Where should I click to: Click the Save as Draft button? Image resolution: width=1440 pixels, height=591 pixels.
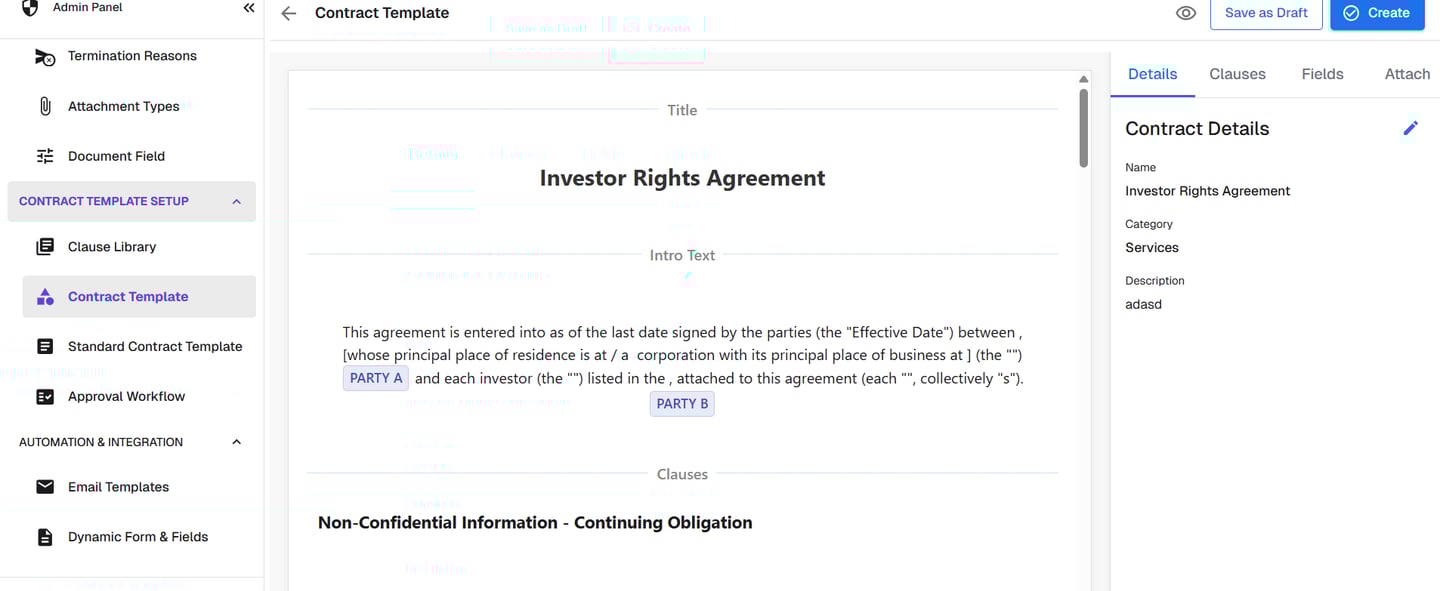pyautogui.click(x=1266, y=13)
